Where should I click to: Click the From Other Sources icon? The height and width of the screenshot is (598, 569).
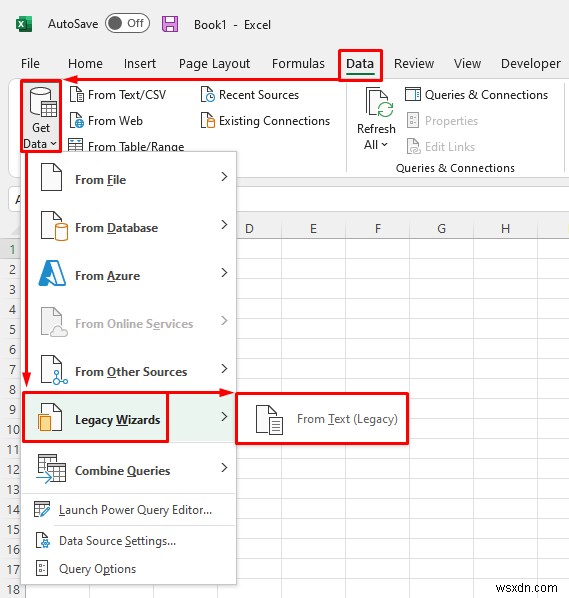(54, 370)
